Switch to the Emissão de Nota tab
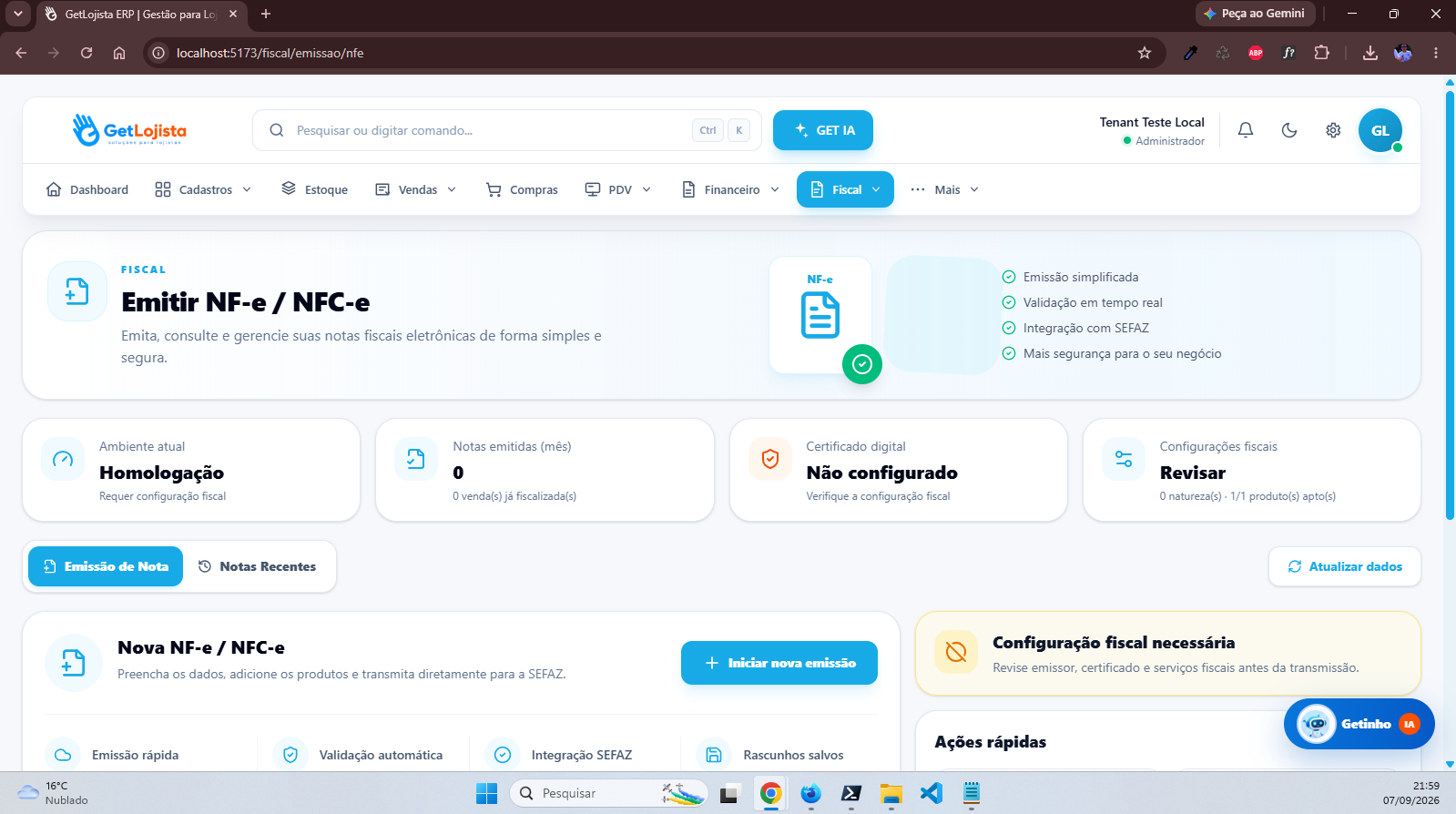Screen dimensions: 1456x814 pyautogui.click(x=106, y=566)
